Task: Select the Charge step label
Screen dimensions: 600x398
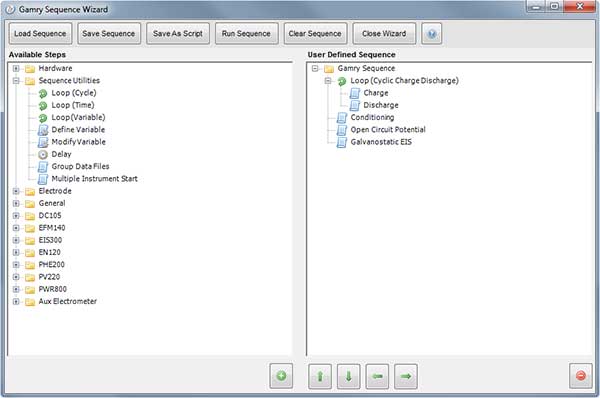Action: coord(376,93)
